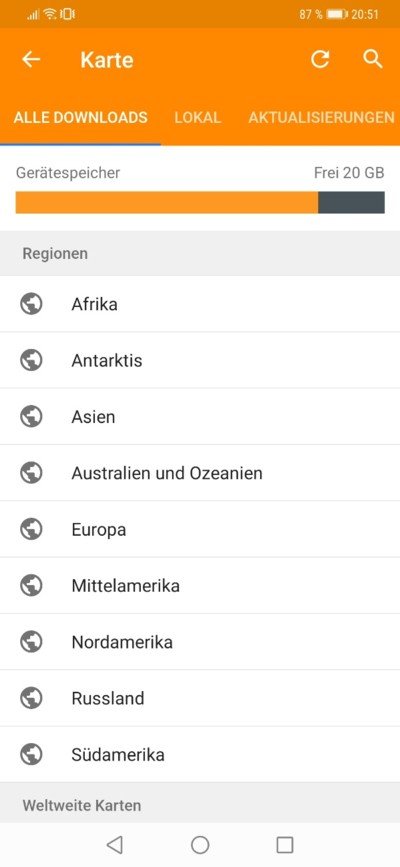
Task: Switch to the AKTUALISIERUNGEN tab
Action: tap(321, 118)
